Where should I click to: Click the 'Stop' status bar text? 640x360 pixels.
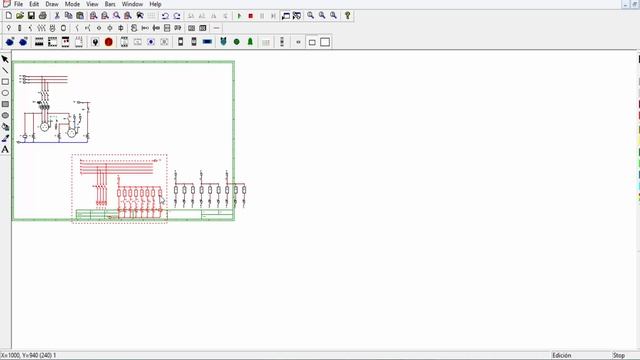click(x=619, y=356)
